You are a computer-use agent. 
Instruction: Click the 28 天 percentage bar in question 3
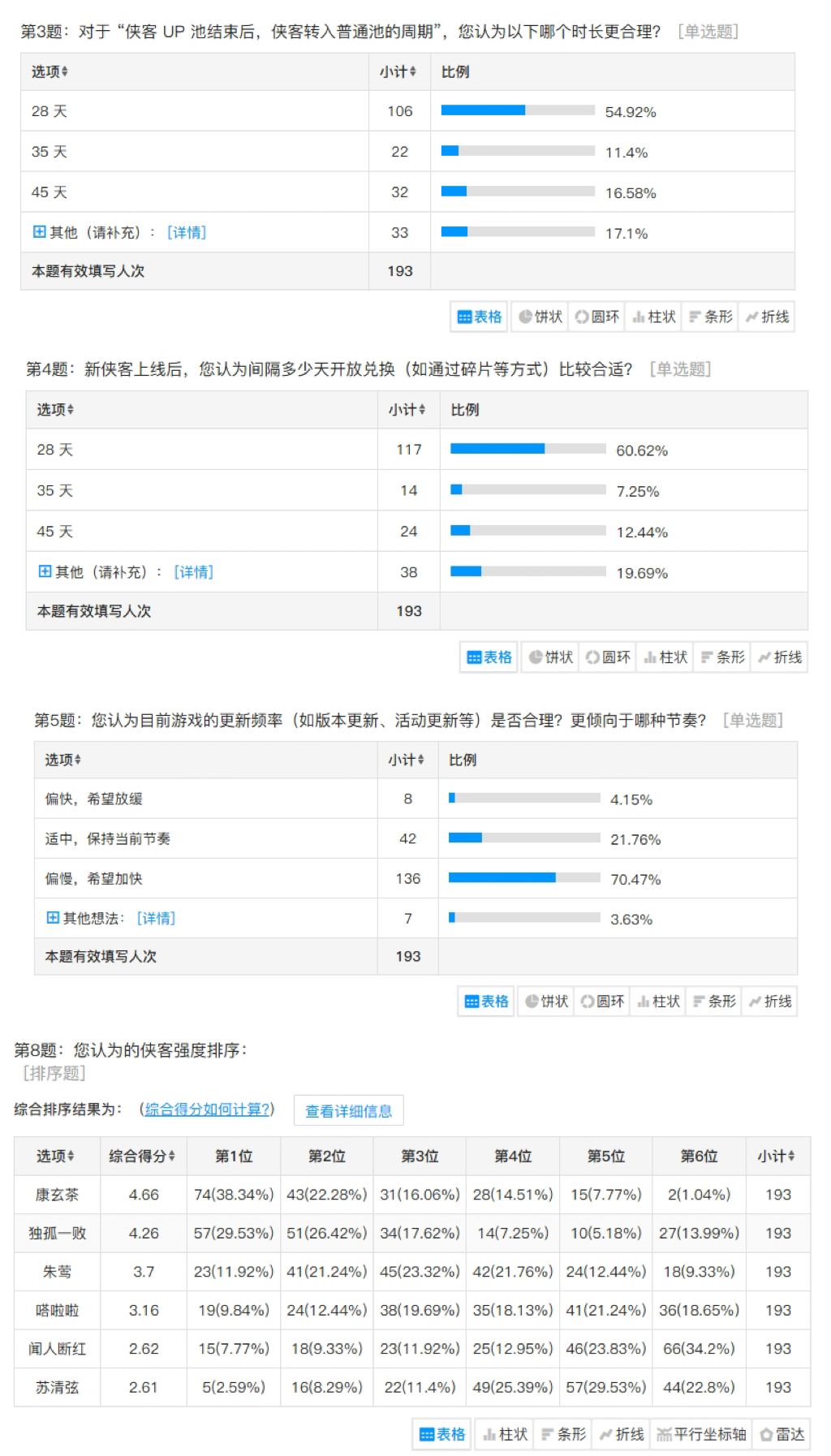[x=518, y=110]
